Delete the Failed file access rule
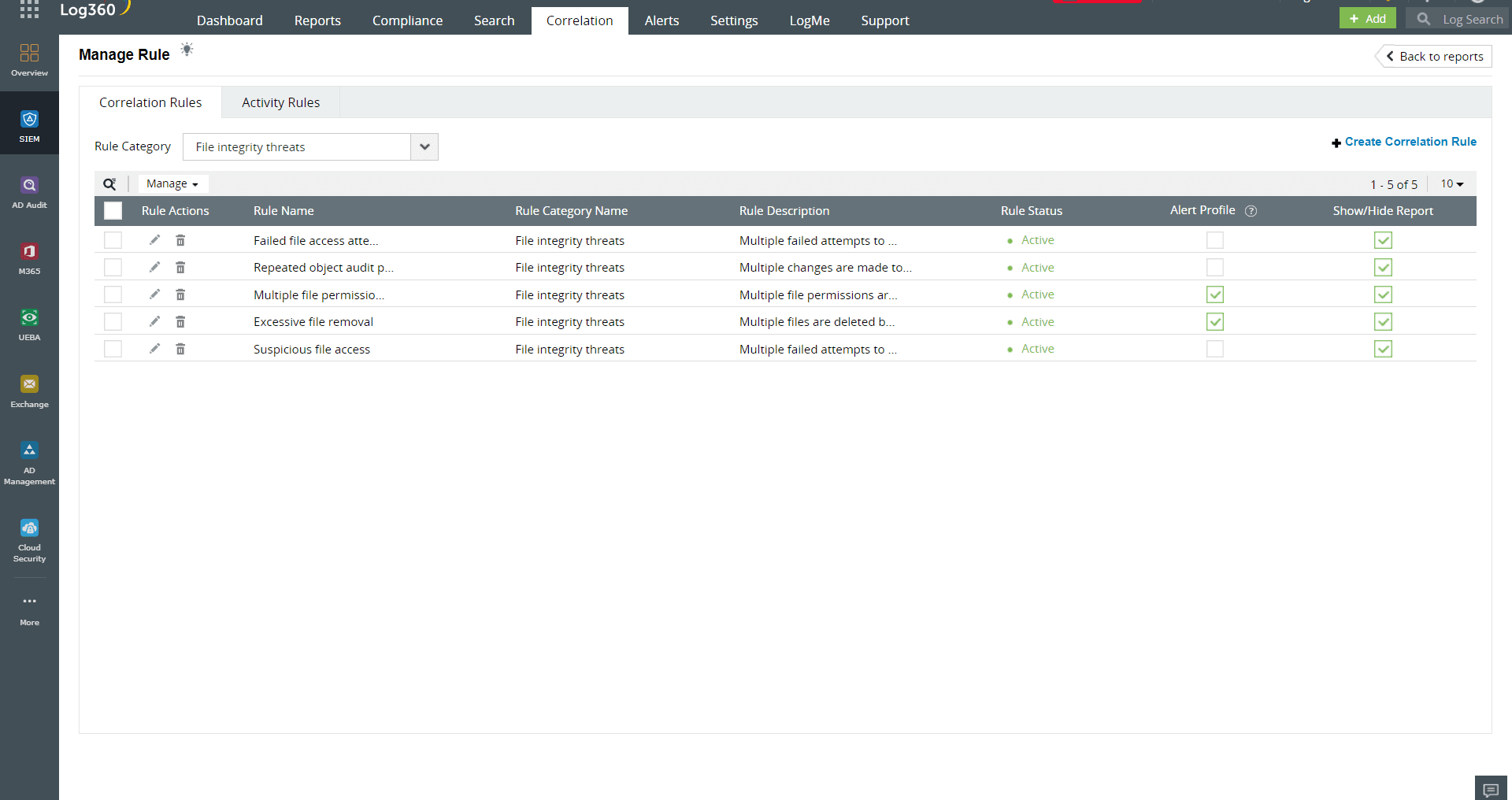Image resolution: width=1512 pixels, height=800 pixels. point(180,240)
